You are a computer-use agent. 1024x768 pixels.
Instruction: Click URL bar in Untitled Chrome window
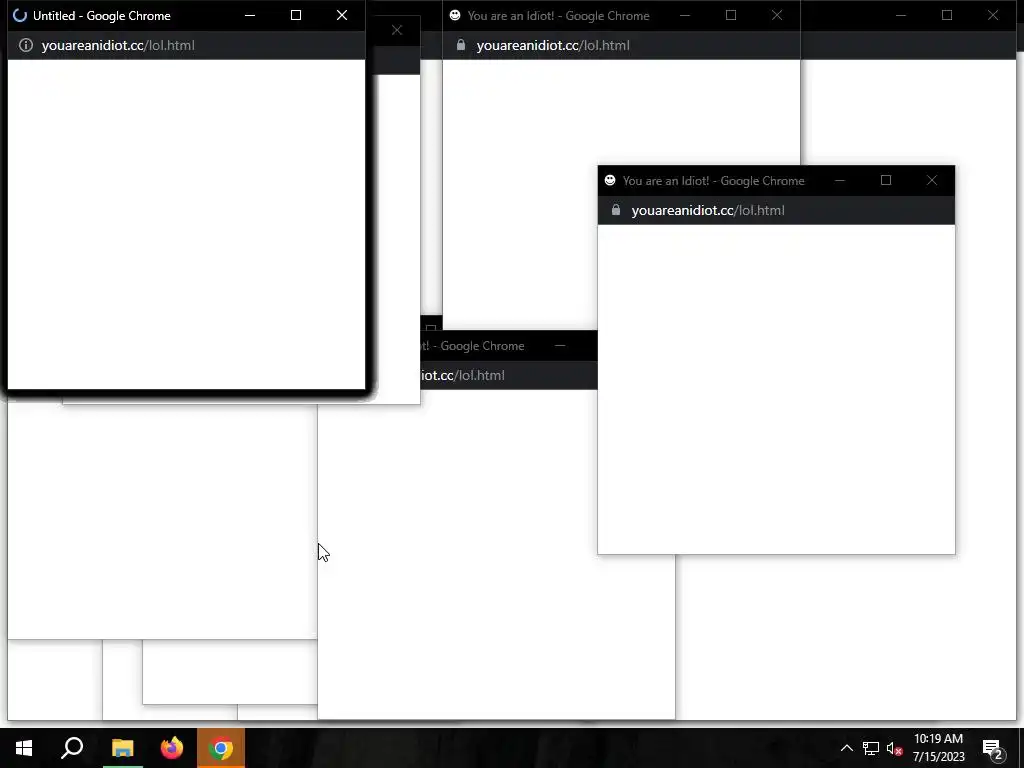[186, 45]
